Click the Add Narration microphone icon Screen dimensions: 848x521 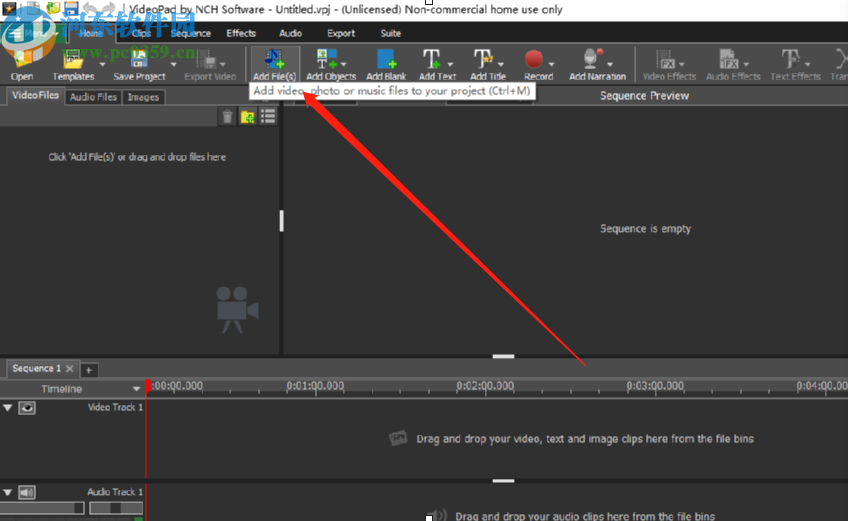(592, 60)
